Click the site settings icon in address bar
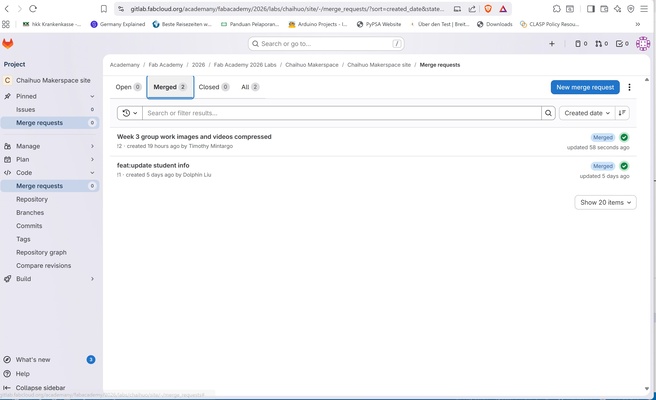This screenshot has height=400, width=656. pyautogui.click(x=121, y=9)
